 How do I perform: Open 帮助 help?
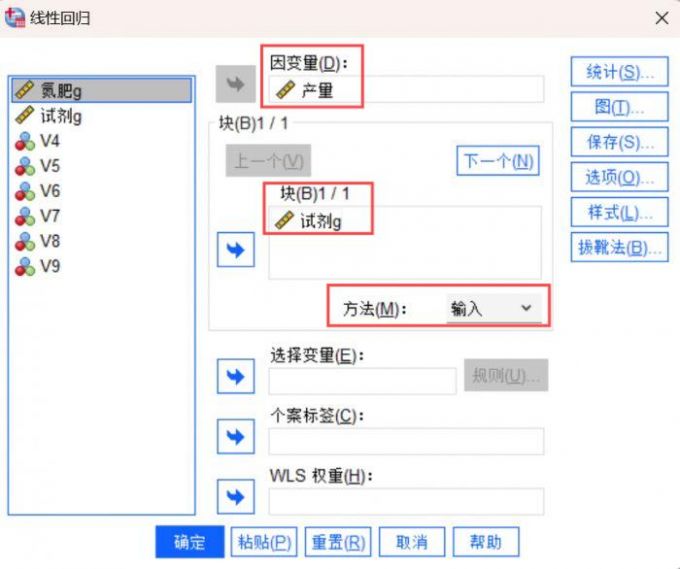point(486,542)
